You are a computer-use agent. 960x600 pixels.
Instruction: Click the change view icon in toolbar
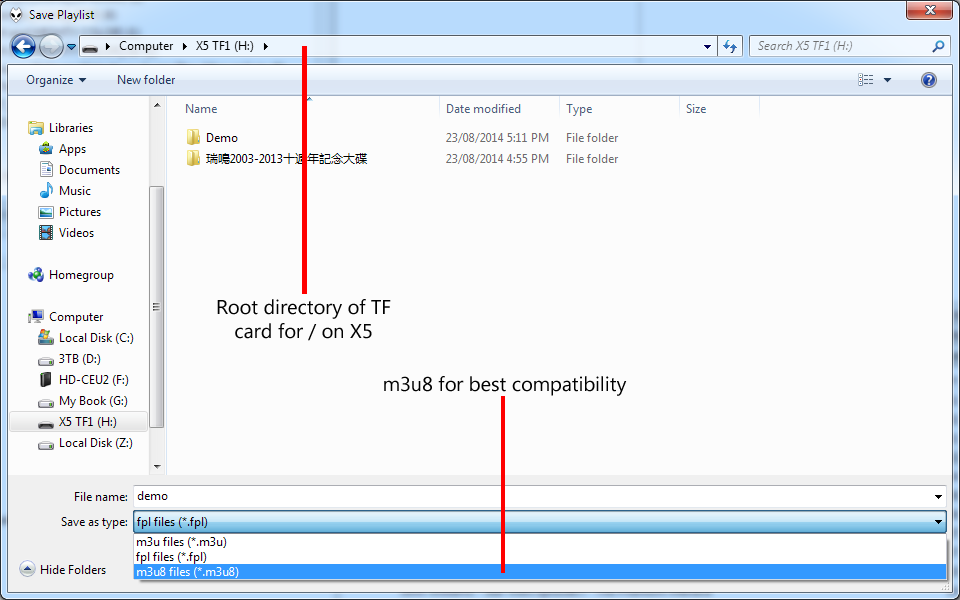click(866, 80)
